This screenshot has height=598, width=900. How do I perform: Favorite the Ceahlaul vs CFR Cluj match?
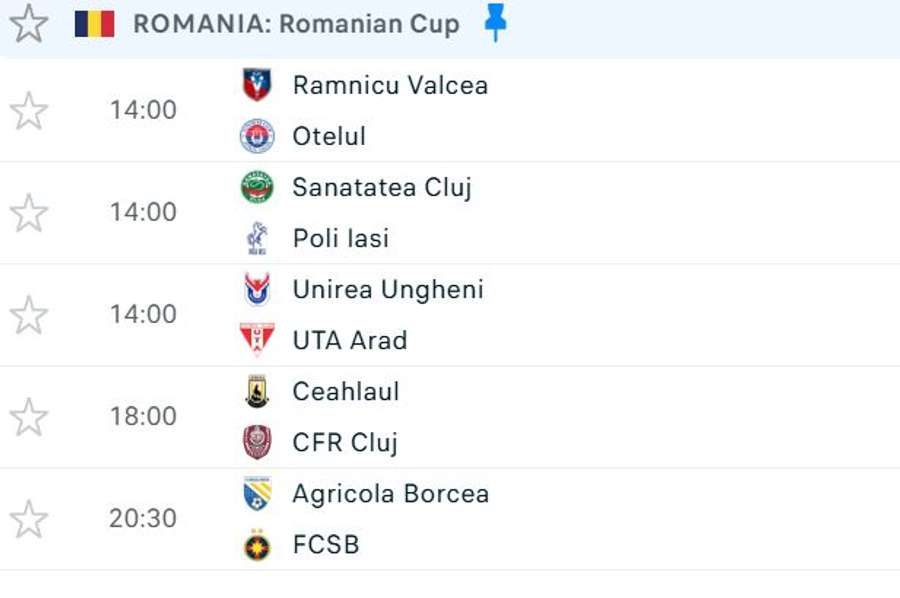coord(28,417)
